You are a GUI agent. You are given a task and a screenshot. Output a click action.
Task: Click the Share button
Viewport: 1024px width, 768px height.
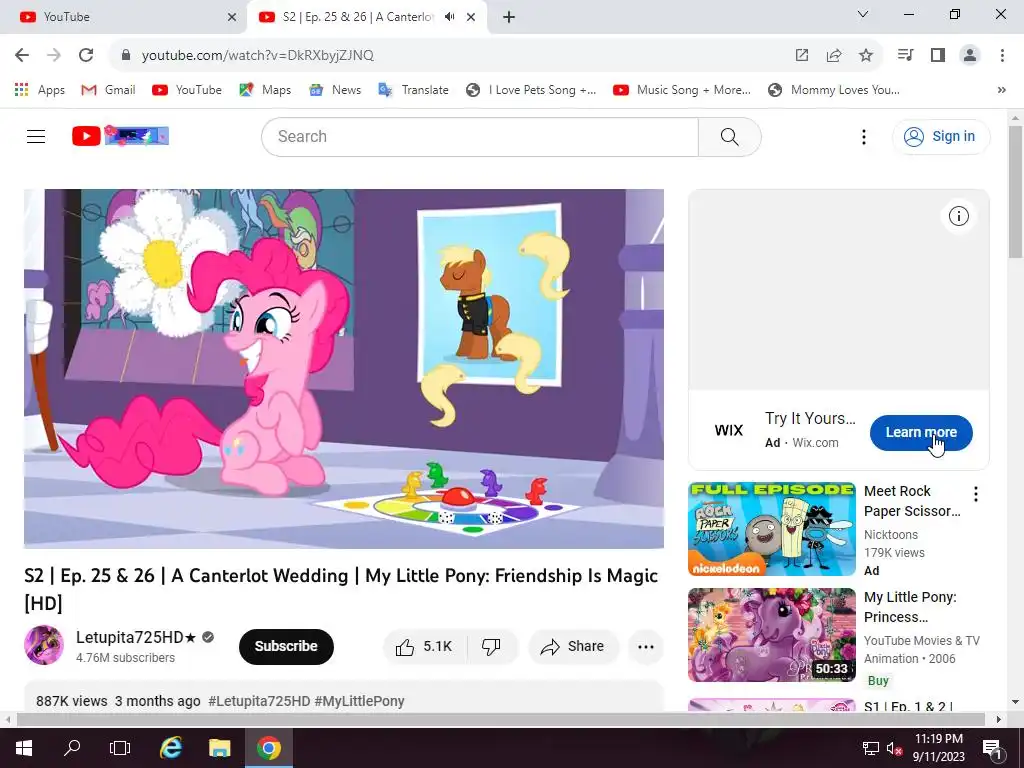pyautogui.click(x=573, y=647)
